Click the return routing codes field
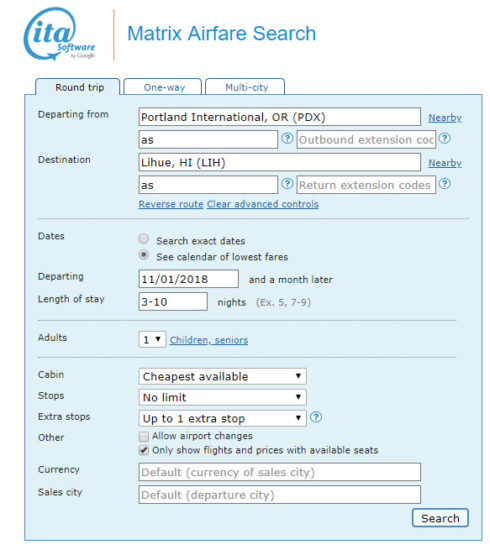 [x=208, y=185]
